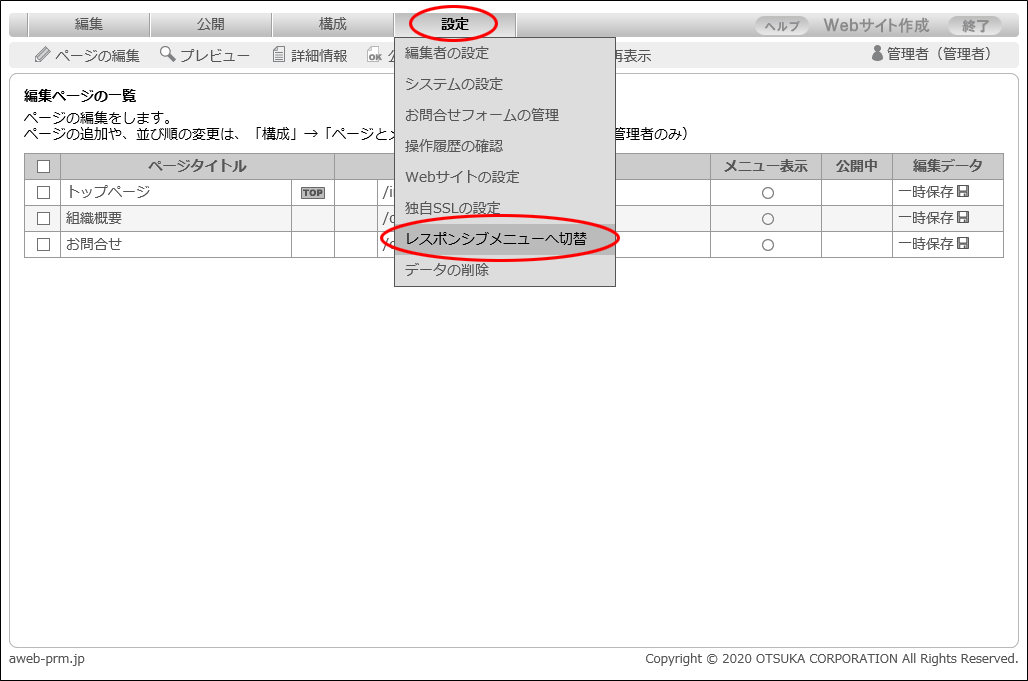Open the 構成 menu tab
This screenshot has height=681, width=1028.
332,24
